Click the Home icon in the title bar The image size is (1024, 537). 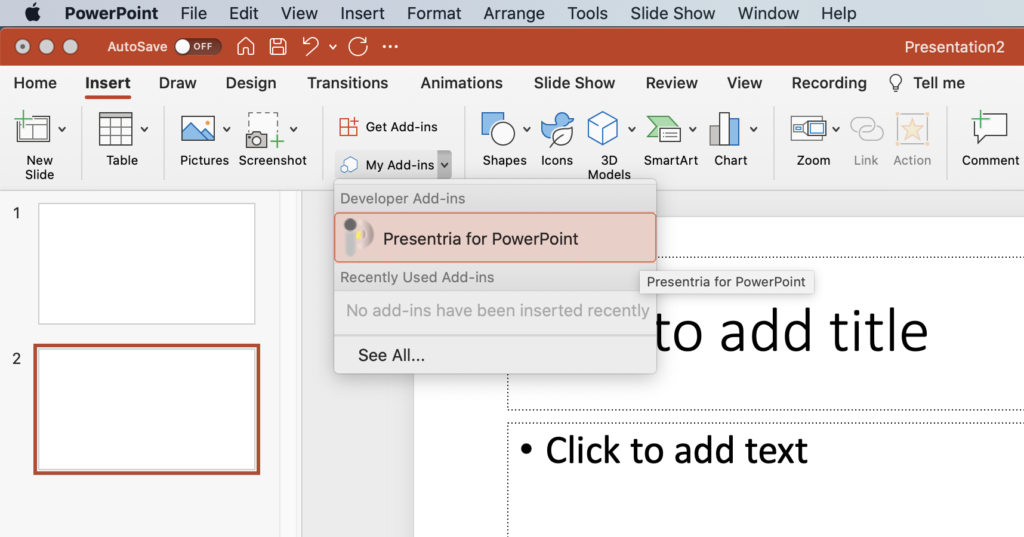pos(246,46)
